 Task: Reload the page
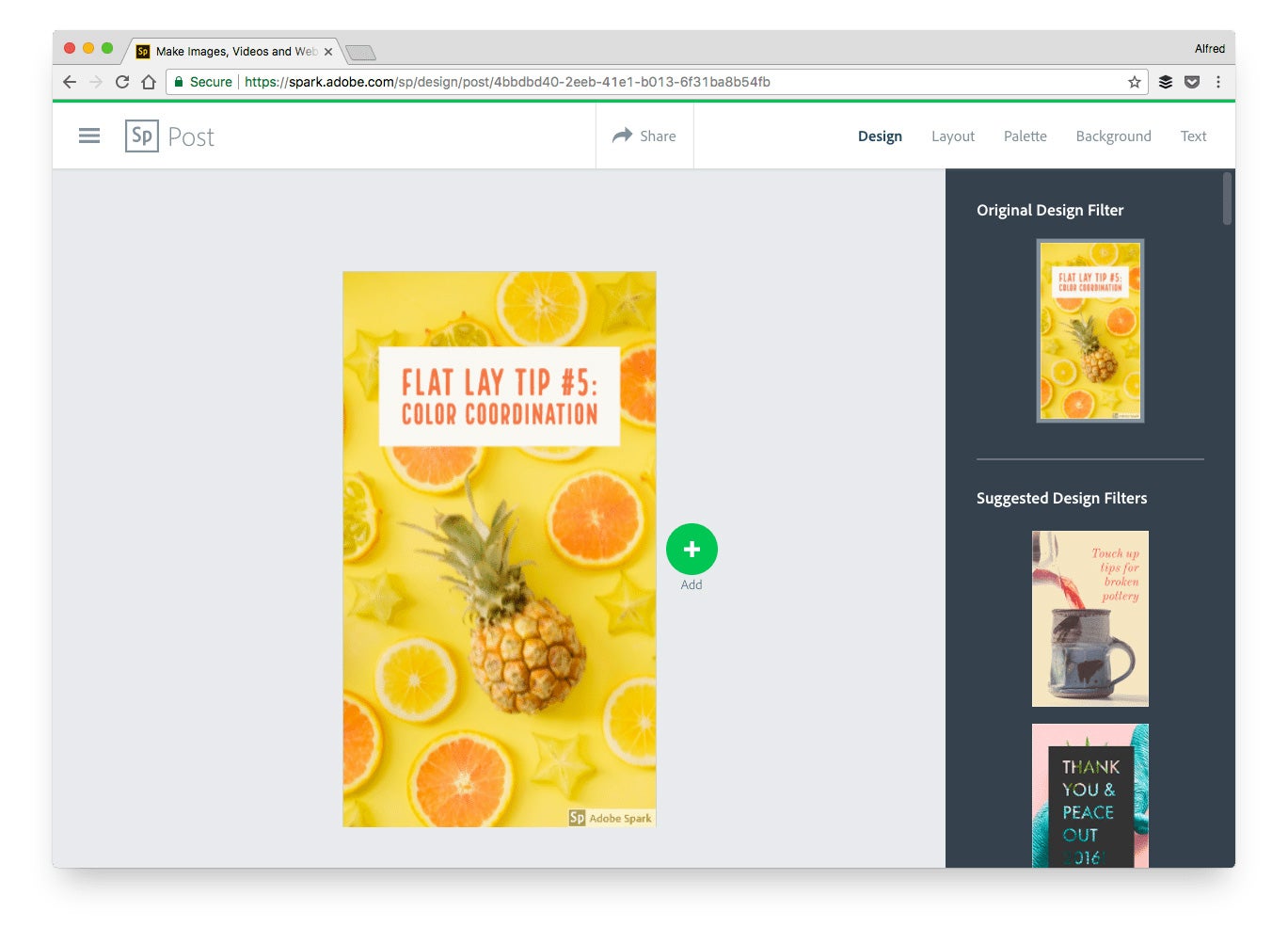click(x=122, y=82)
